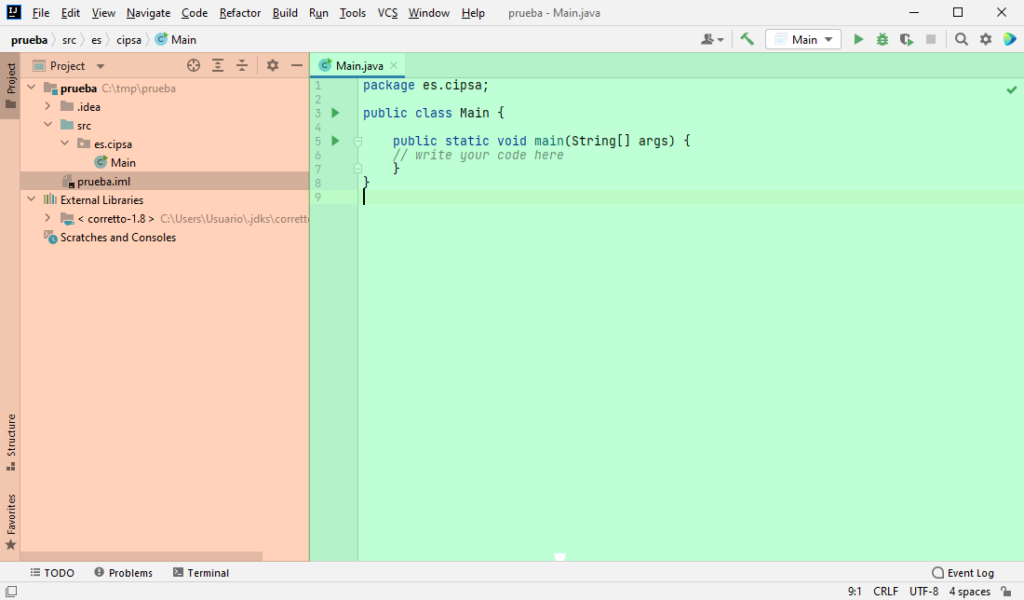The image size is (1024, 600).
Task: Change line ending via CRLF indicator
Action: [885, 591]
